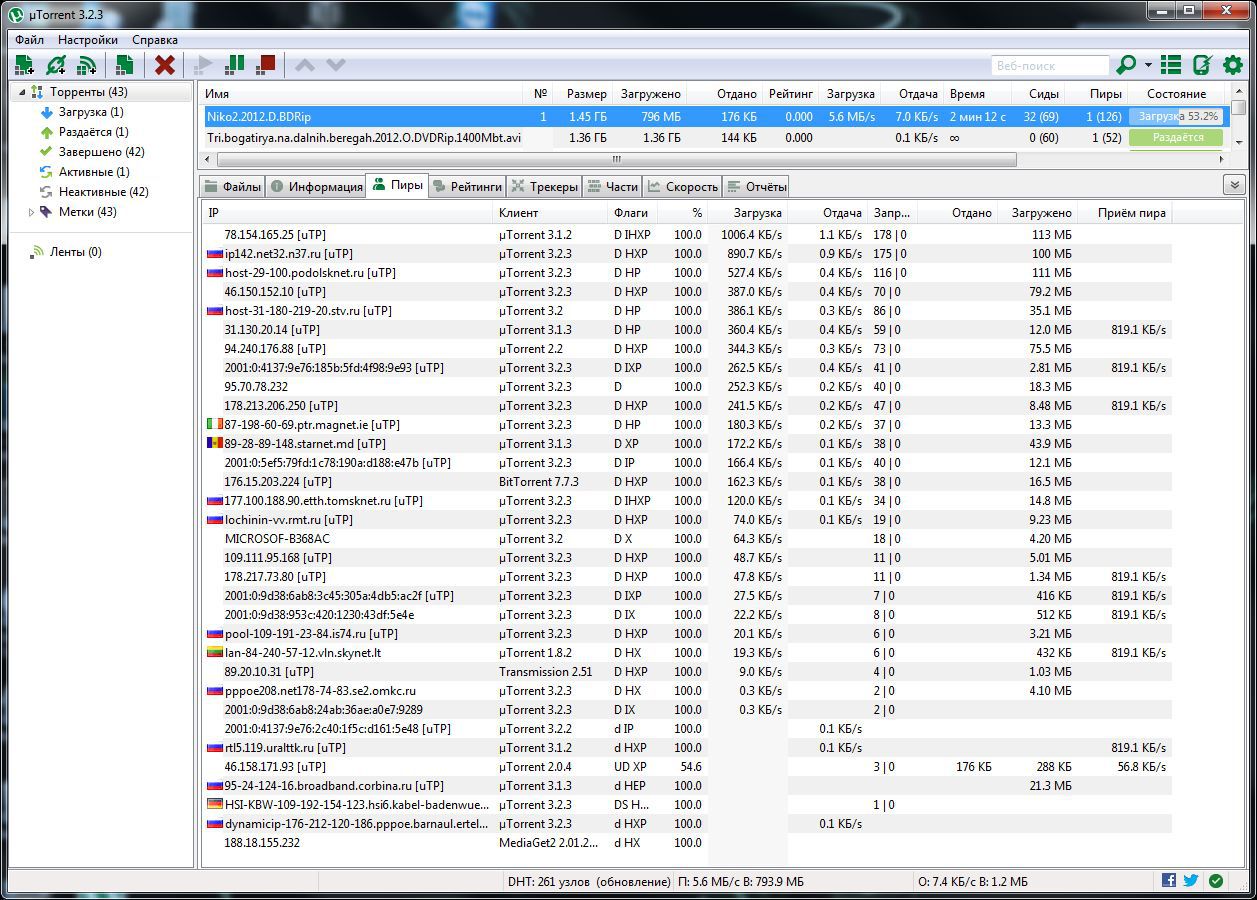The image size is (1257, 900).
Task: Click DHT: 261 узлов status text
Action: click(x=589, y=882)
